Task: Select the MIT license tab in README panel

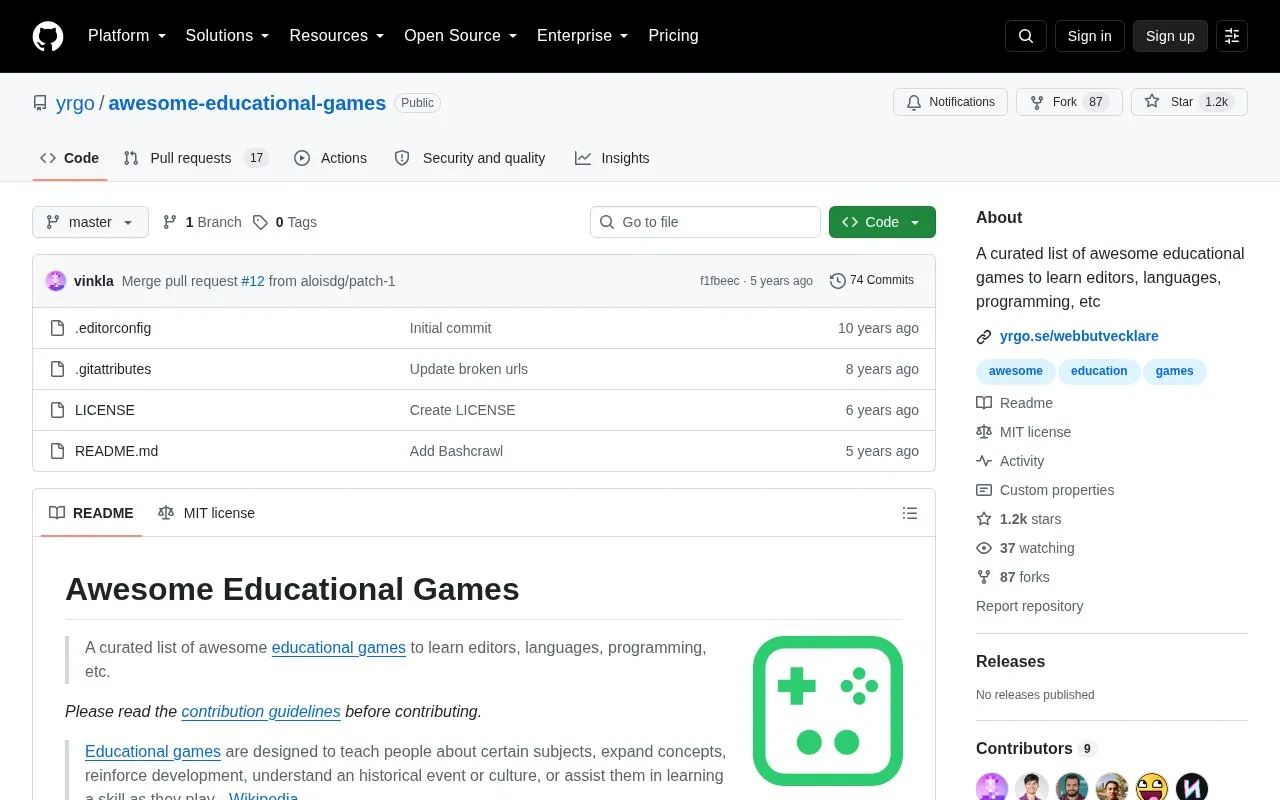Action: (x=207, y=513)
